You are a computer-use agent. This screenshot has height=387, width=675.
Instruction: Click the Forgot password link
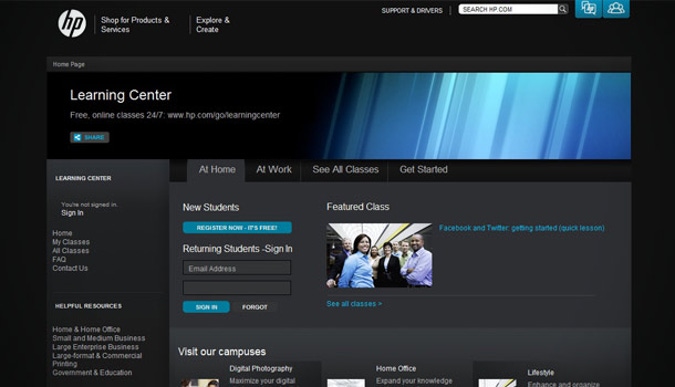255,307
